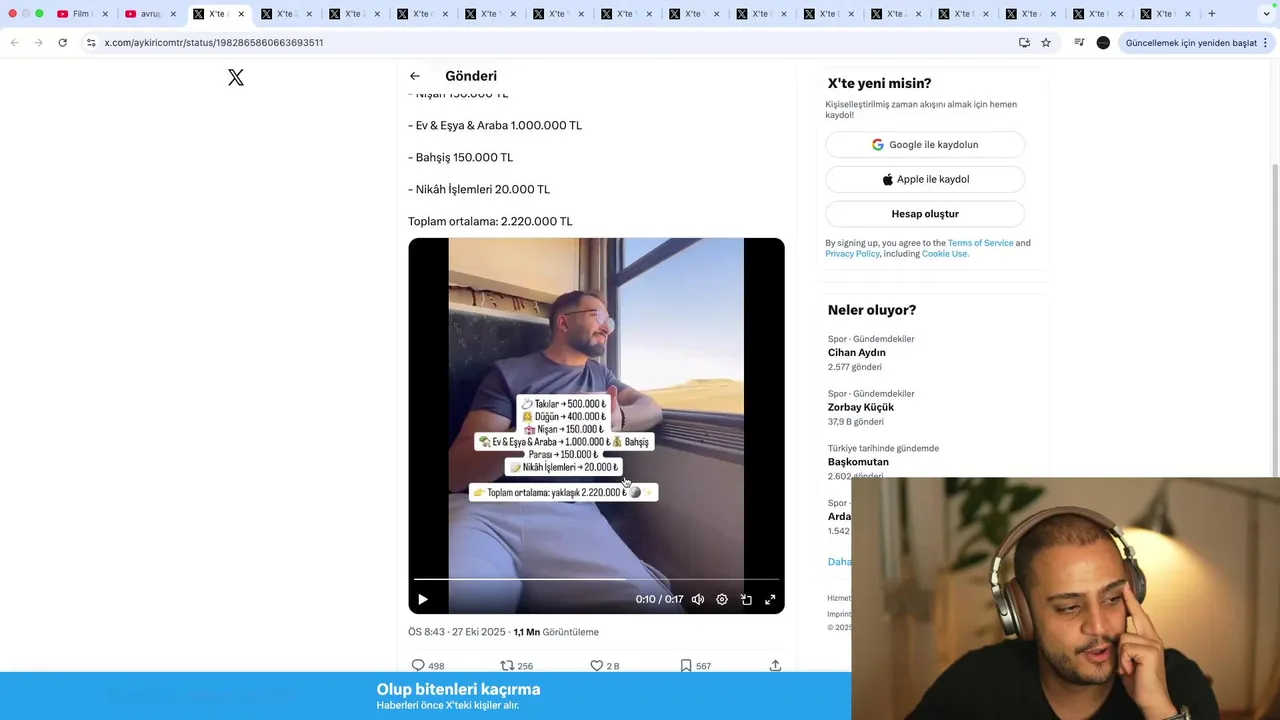
Task: Click Güncellemek için yeniden başlat button
Action: [1191, 43]
